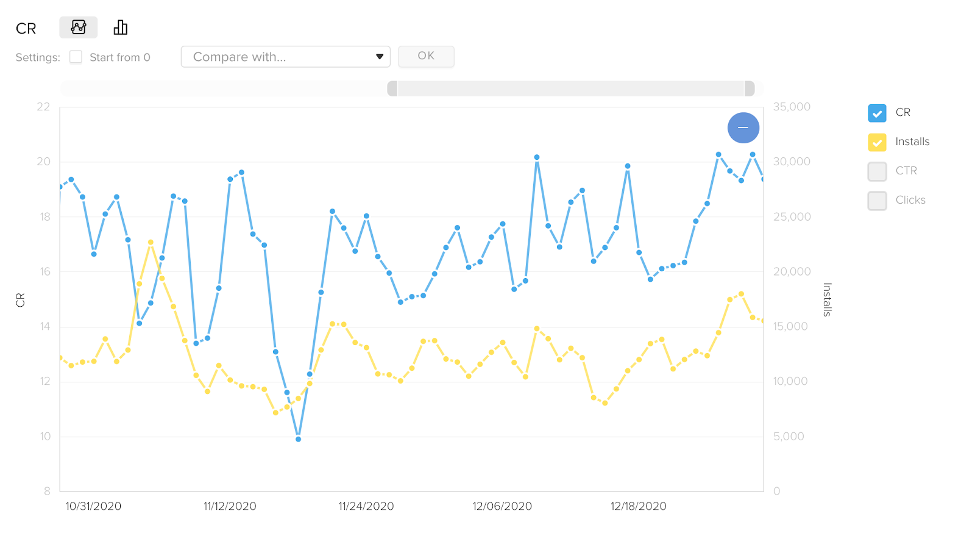
Task: Uncheck the CR legend checkbox
Action: [877, 113]
